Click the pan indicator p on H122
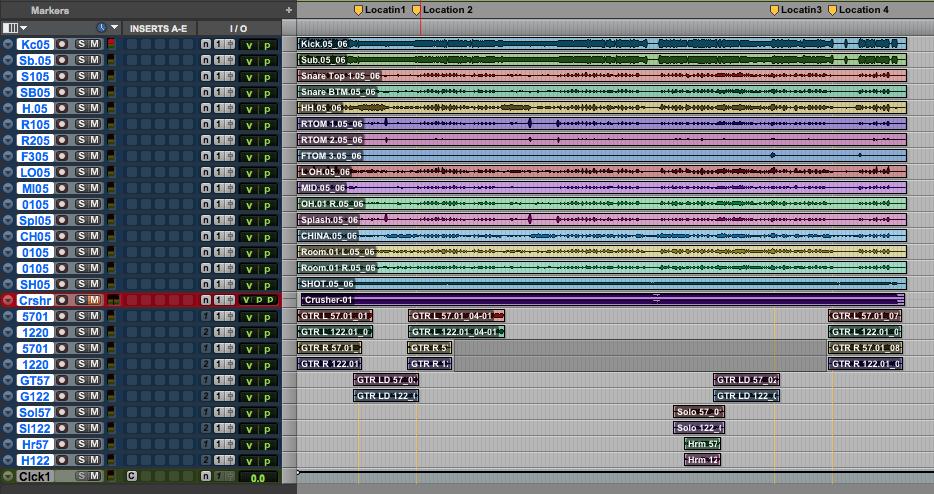Screen dimensions: 934x494 click(267, 461)
